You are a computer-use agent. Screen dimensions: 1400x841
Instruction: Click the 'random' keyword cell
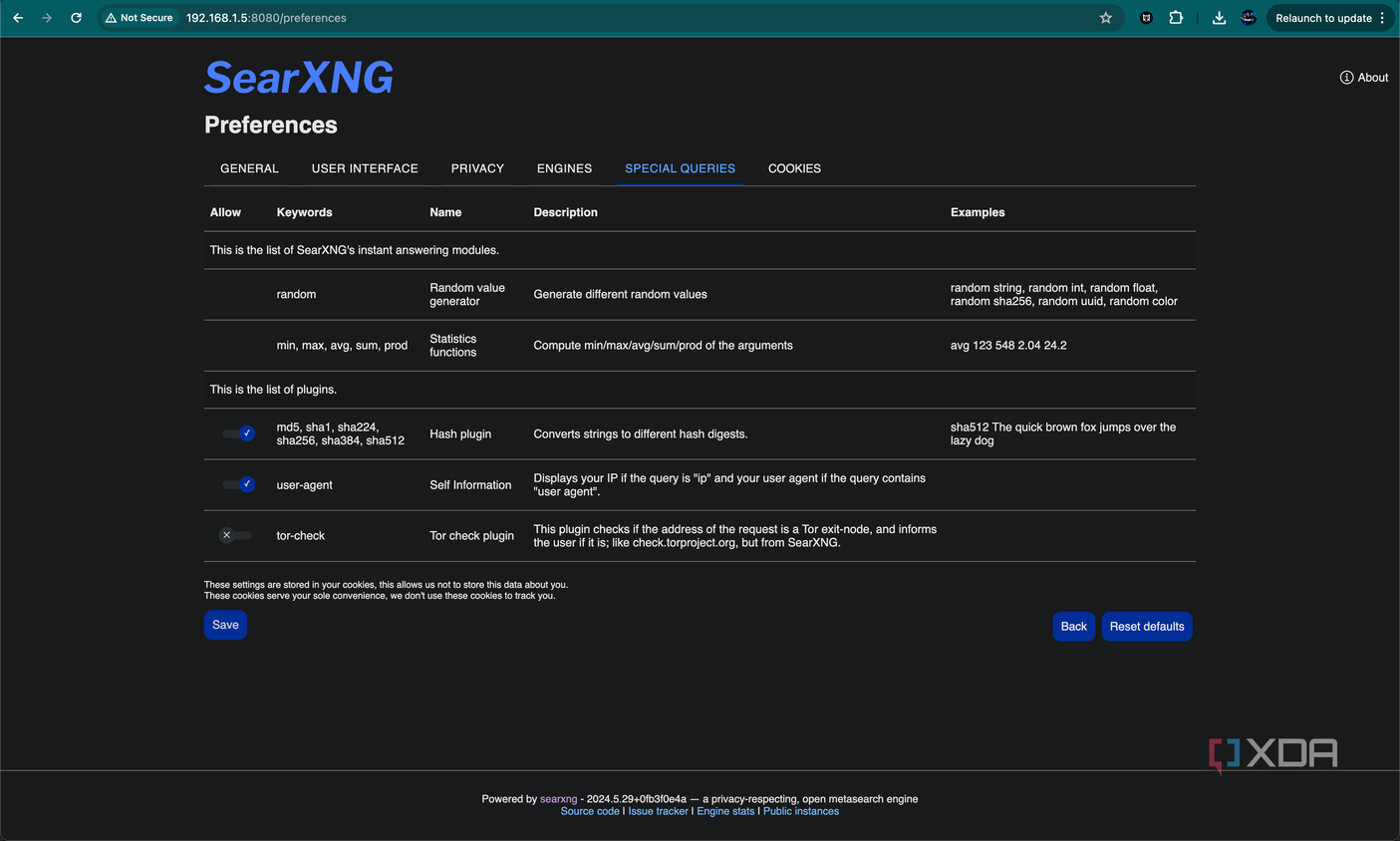[x=296, y=294]
